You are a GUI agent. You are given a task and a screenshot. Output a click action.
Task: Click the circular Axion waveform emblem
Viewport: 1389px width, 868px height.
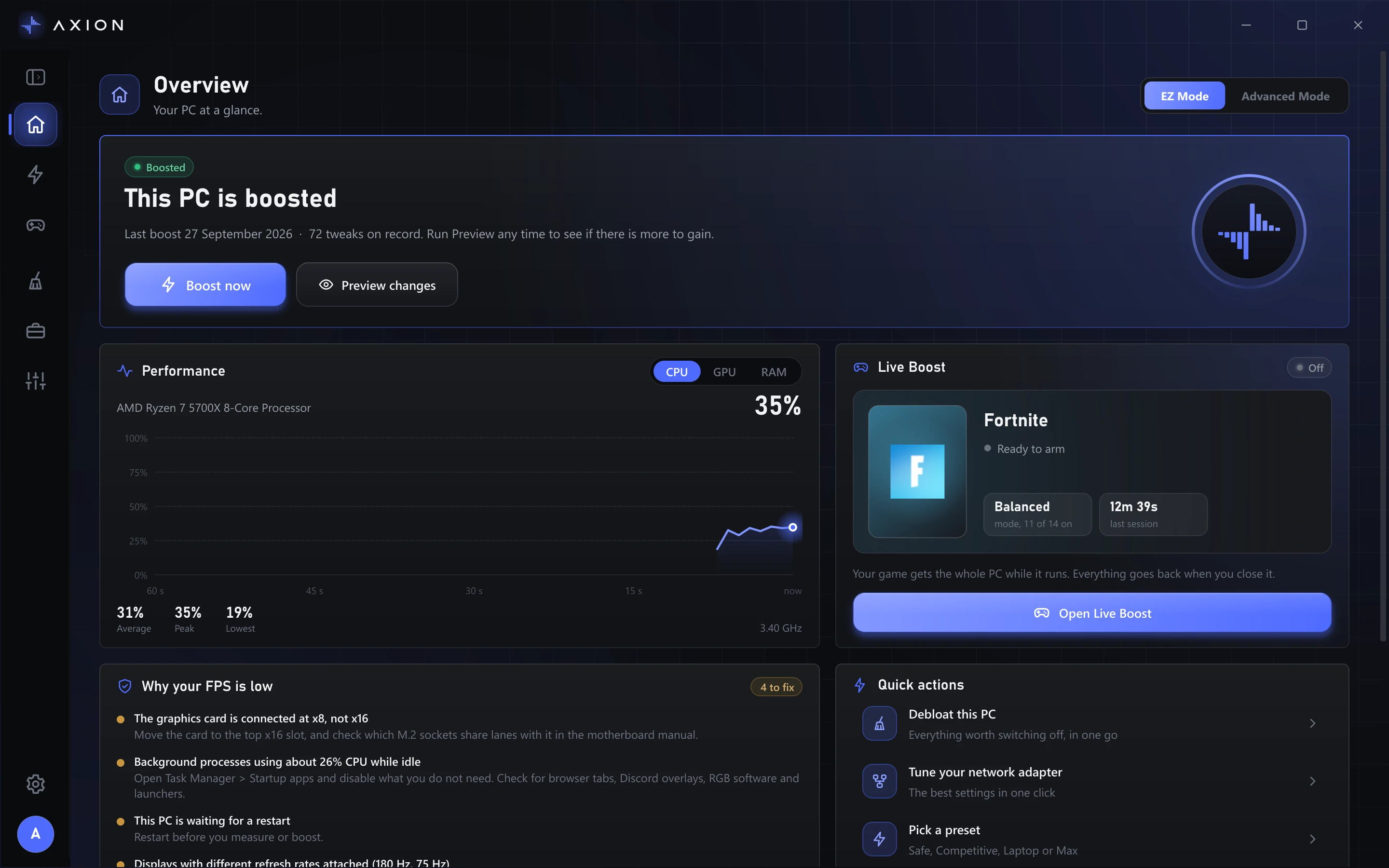(1248, 231)
